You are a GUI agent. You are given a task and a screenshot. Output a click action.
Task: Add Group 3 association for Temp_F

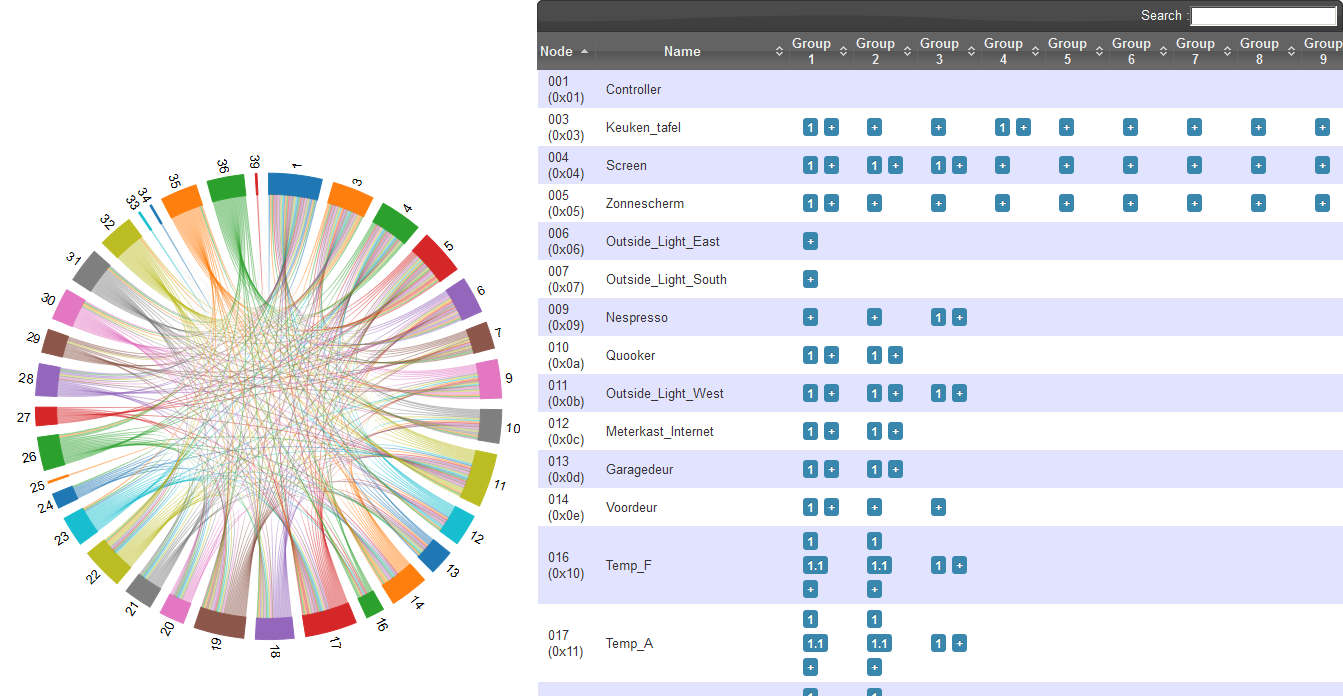click(959, 565)
